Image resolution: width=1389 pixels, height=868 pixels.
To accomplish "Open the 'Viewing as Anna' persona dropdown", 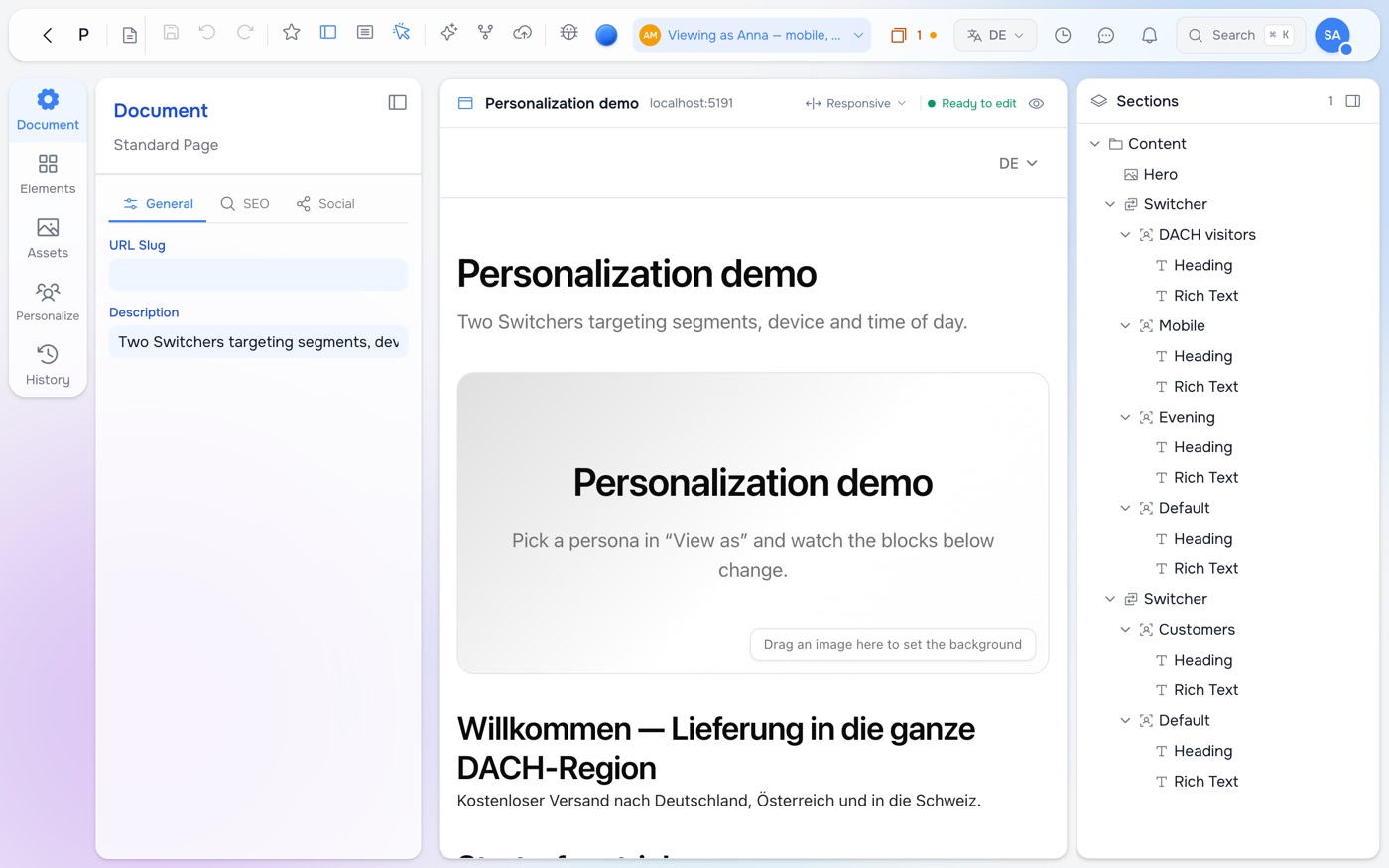I will point(752,35).
